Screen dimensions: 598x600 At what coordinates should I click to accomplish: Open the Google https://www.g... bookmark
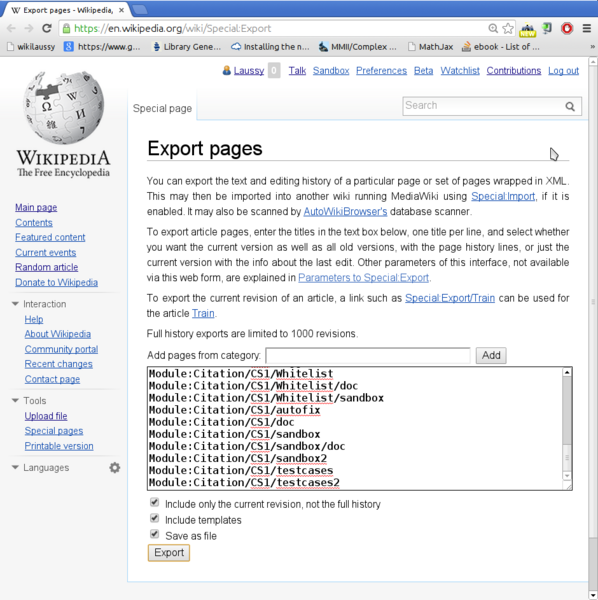102,47
